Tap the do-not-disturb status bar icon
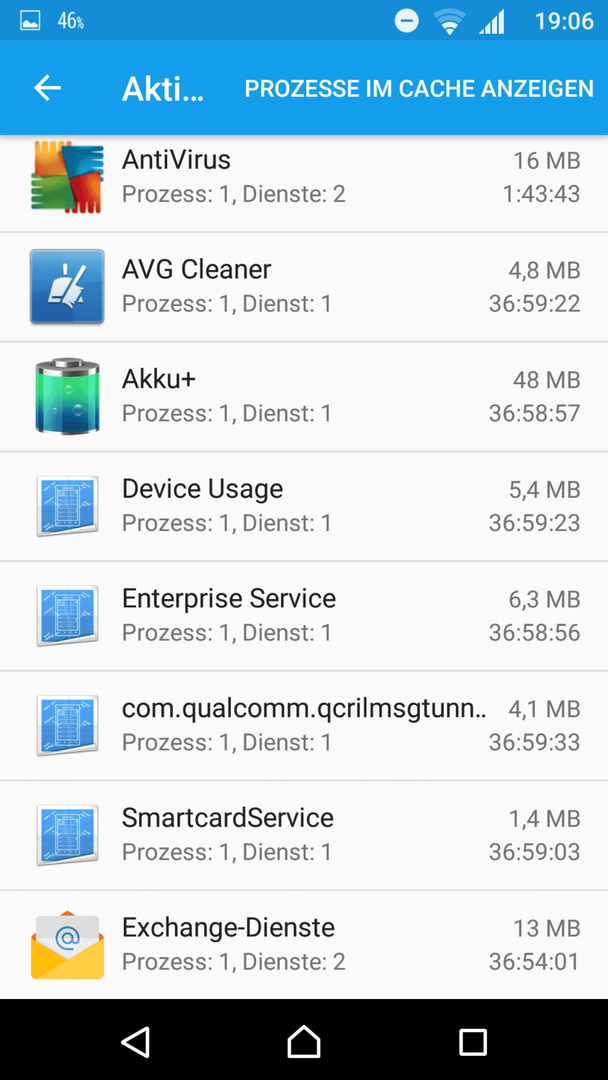The width and height of the screenshot is (608, 1080). pyautogui.click(x=406, y=21)
